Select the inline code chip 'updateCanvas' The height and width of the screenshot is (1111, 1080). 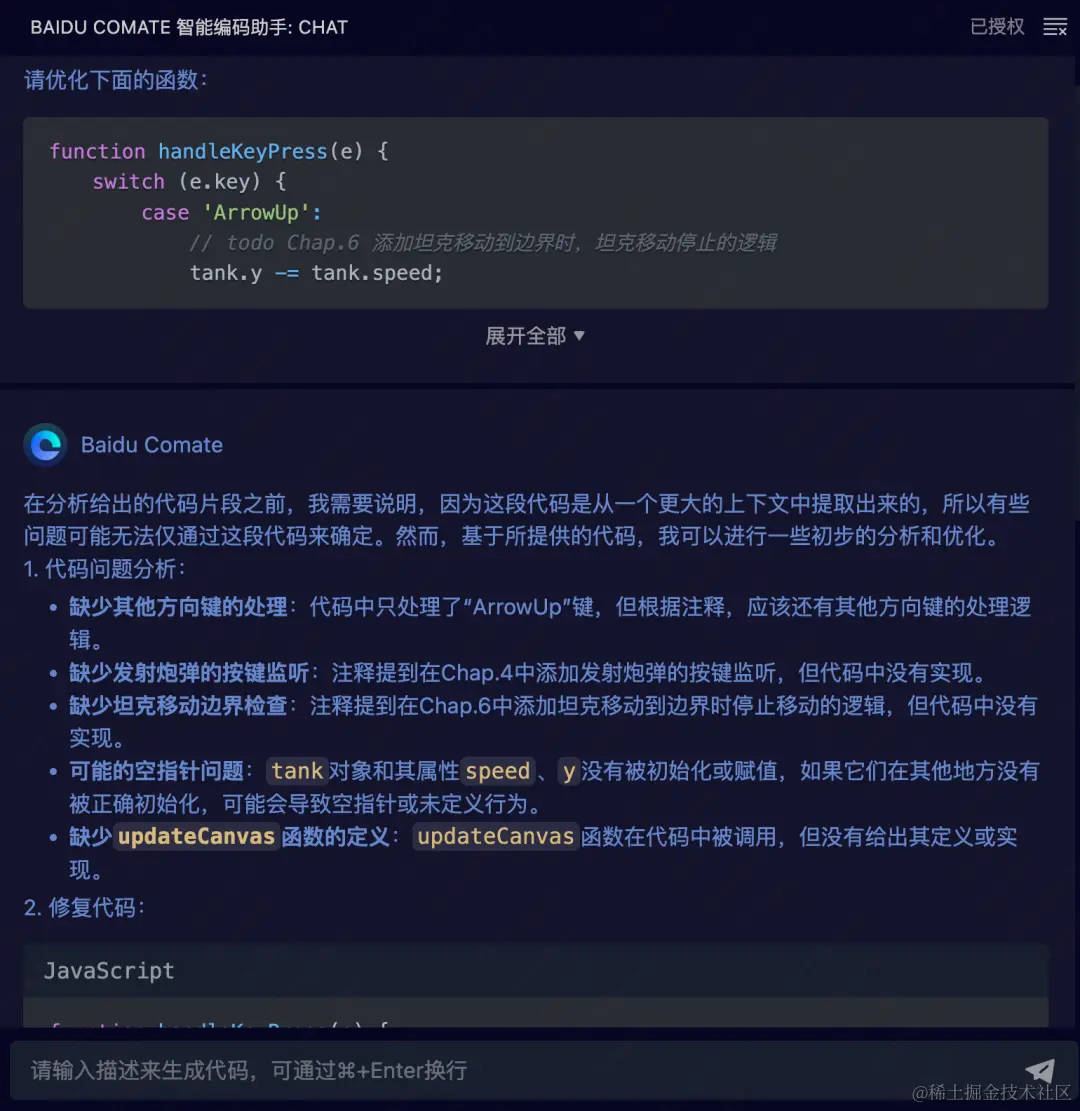point(495,837)
